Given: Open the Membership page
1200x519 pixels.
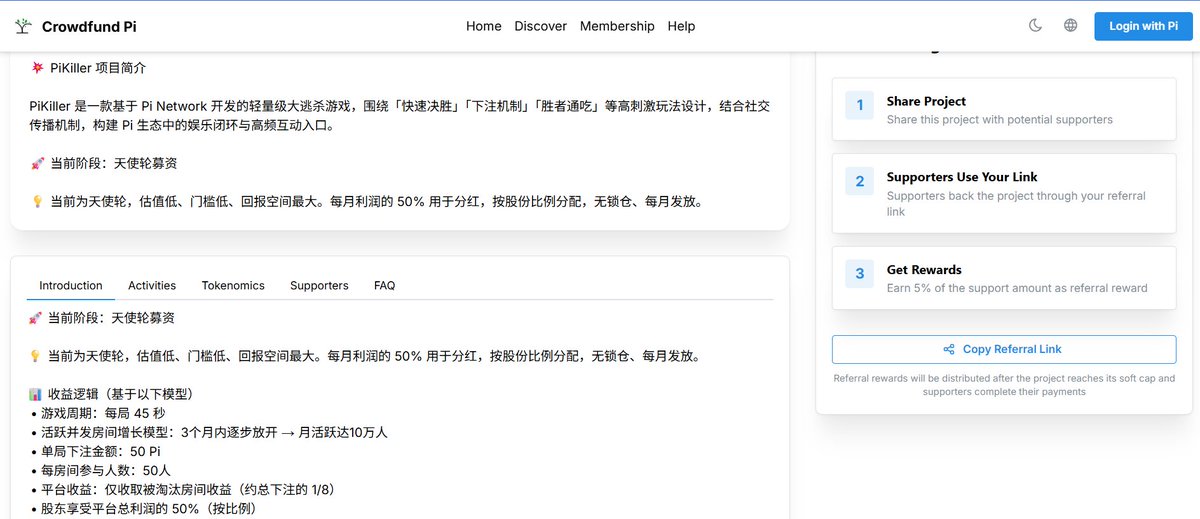Looking at the screenshot, I should (x=617, y=26).
